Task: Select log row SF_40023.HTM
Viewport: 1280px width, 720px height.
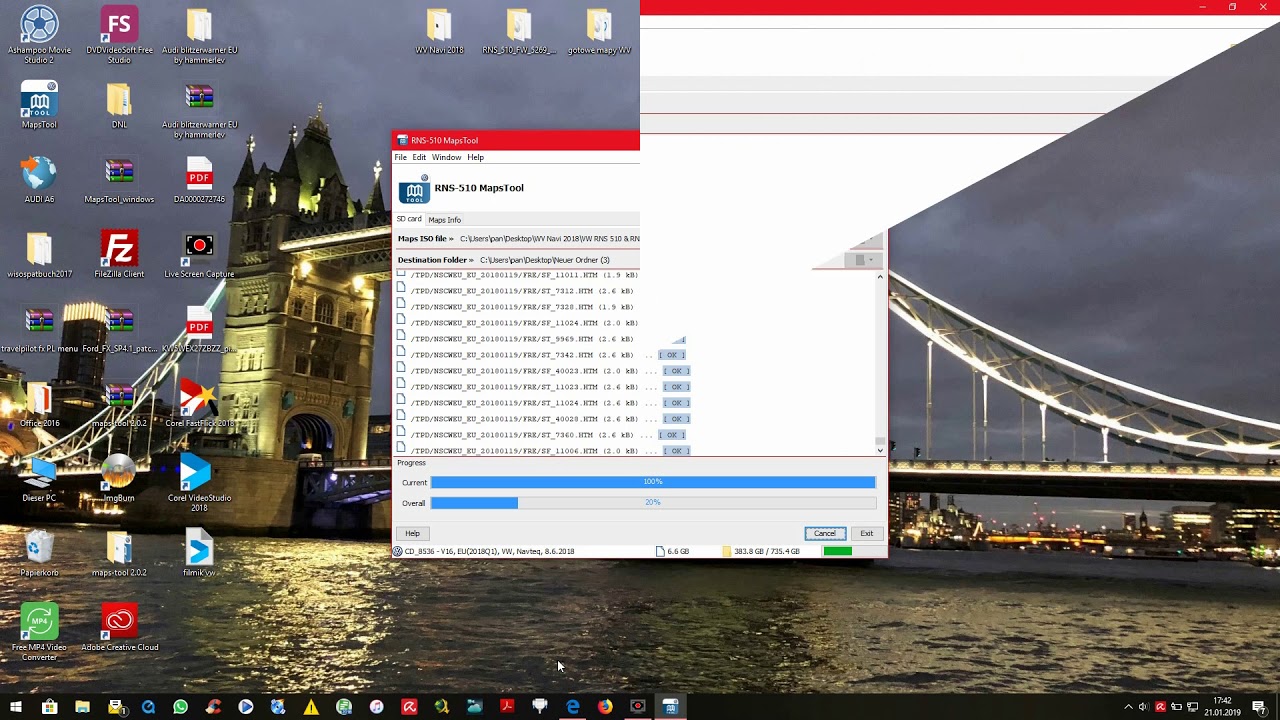Action: click(543, 371)
